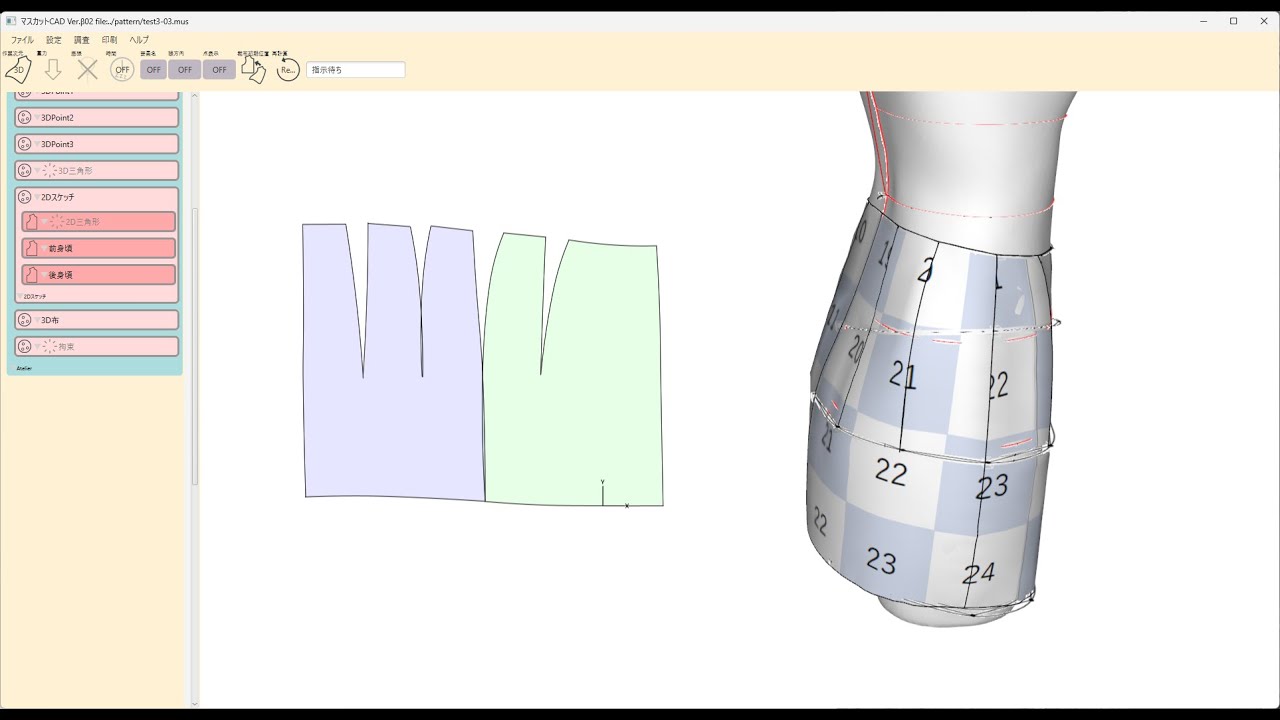Image resolution: width=1280 pixels, height=720 pixels.
Task: Click the crossed-lines friction icon
Action: click(x=88, y=69)
